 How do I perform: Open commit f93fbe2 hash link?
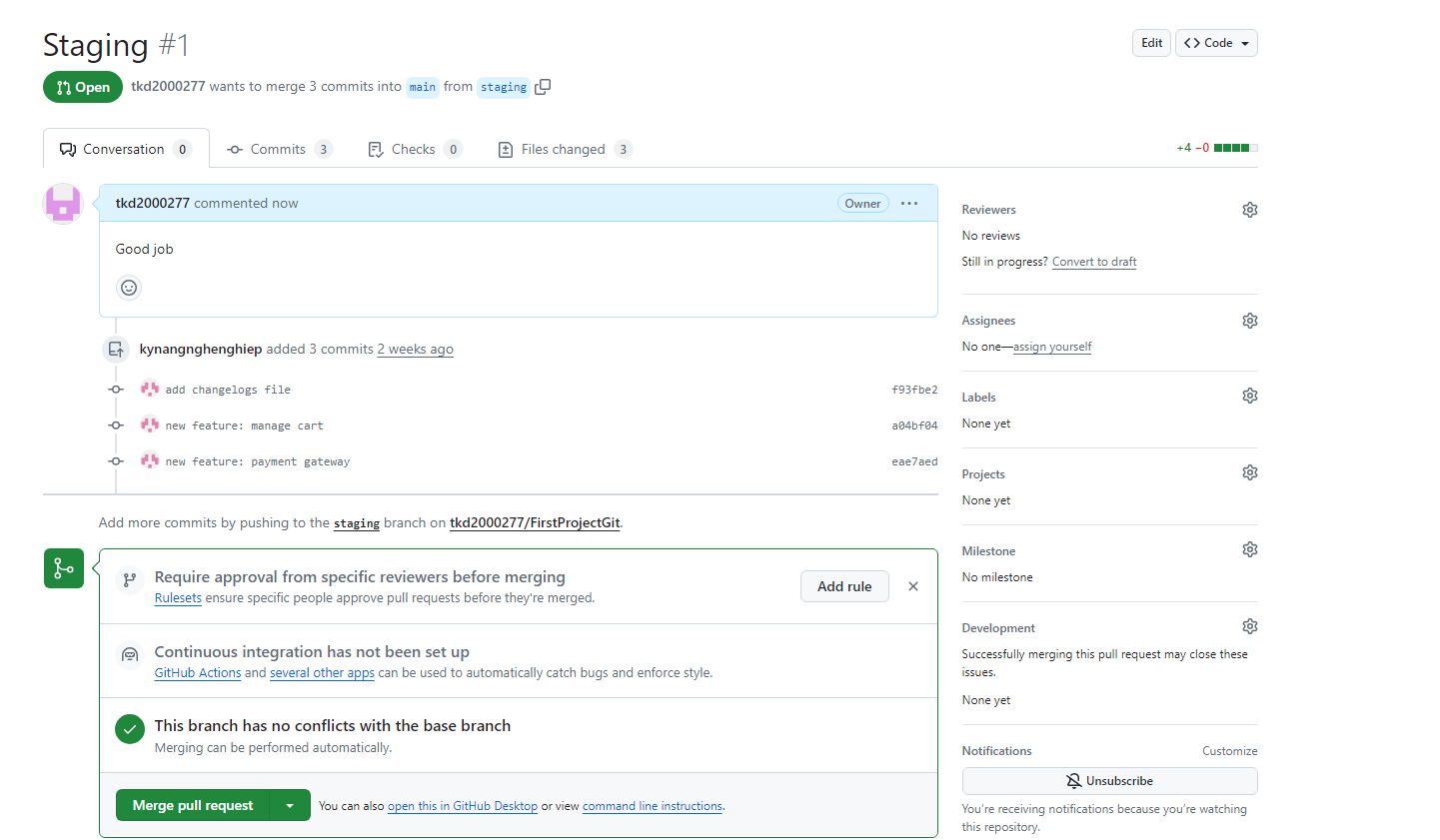coord(914,391)
